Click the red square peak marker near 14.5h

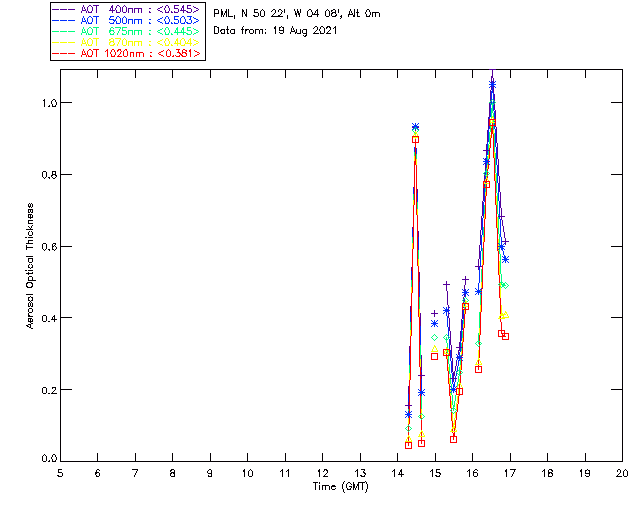pos(416,140)
